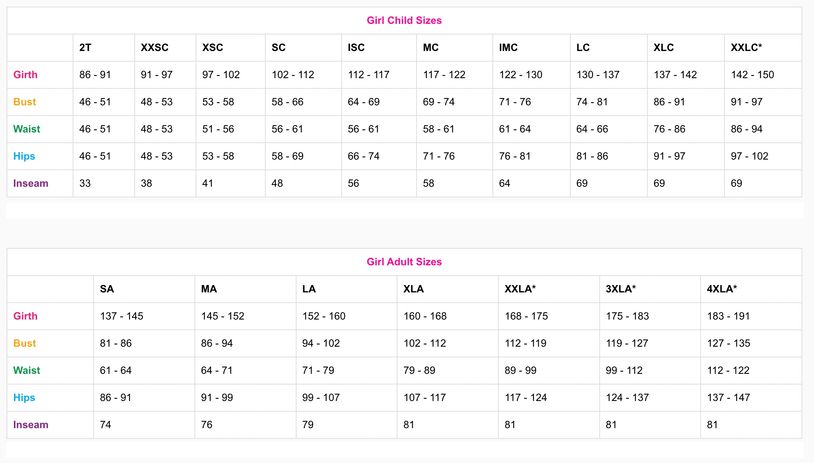Click the purple Inseam label in adult table
Viewport: 814px width, 463px height.
31,425
